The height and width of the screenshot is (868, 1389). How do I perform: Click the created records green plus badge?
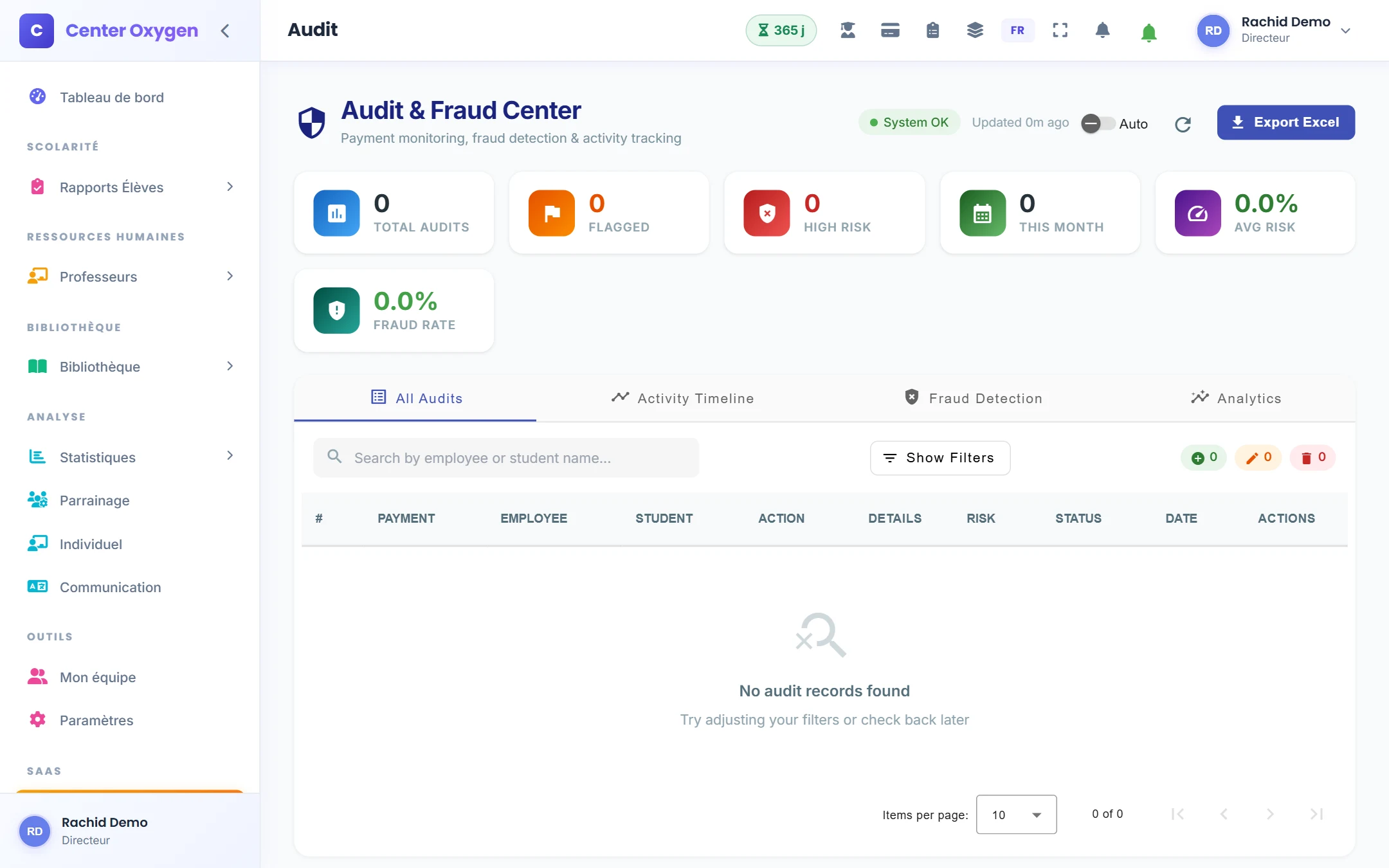pos(1204,458)
